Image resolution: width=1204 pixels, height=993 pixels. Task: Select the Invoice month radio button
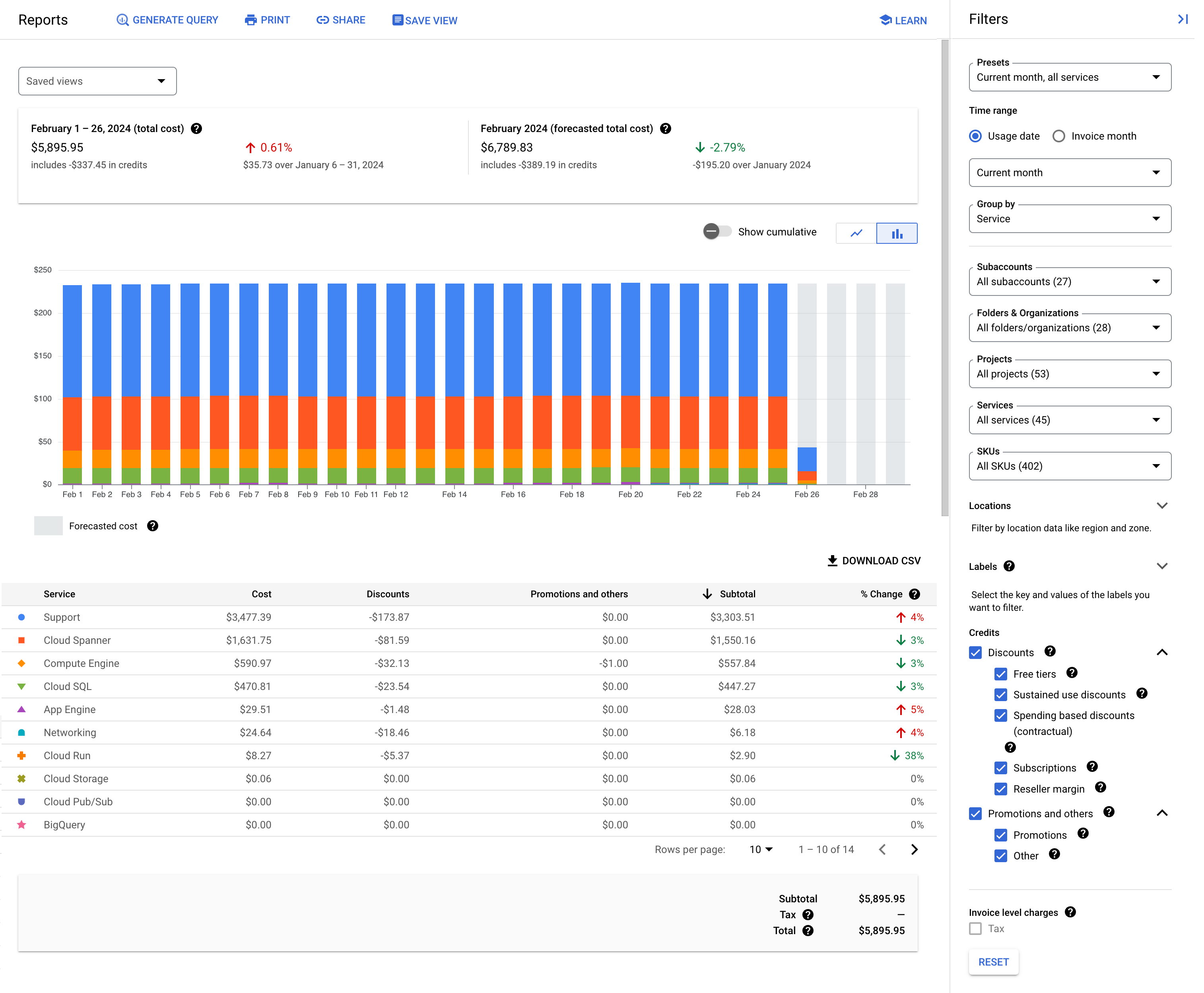[x=1058, y=136]
